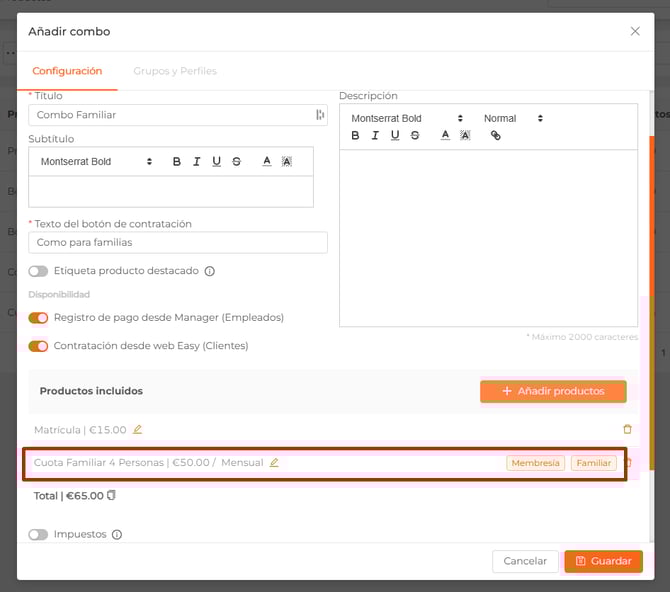Delete the Matrícula product with trash icon
The image size is (670, 592).
pos(627,430)
